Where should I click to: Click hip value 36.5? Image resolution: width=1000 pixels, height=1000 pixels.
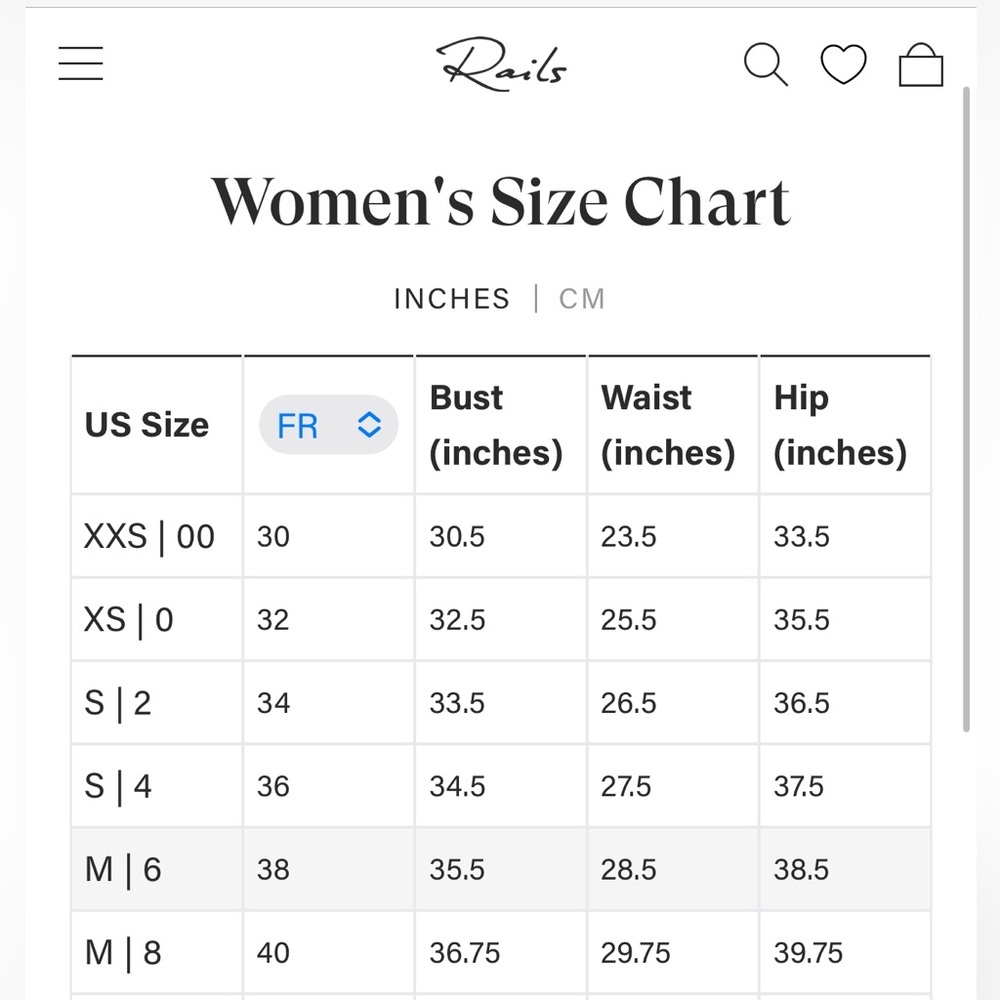801,703
